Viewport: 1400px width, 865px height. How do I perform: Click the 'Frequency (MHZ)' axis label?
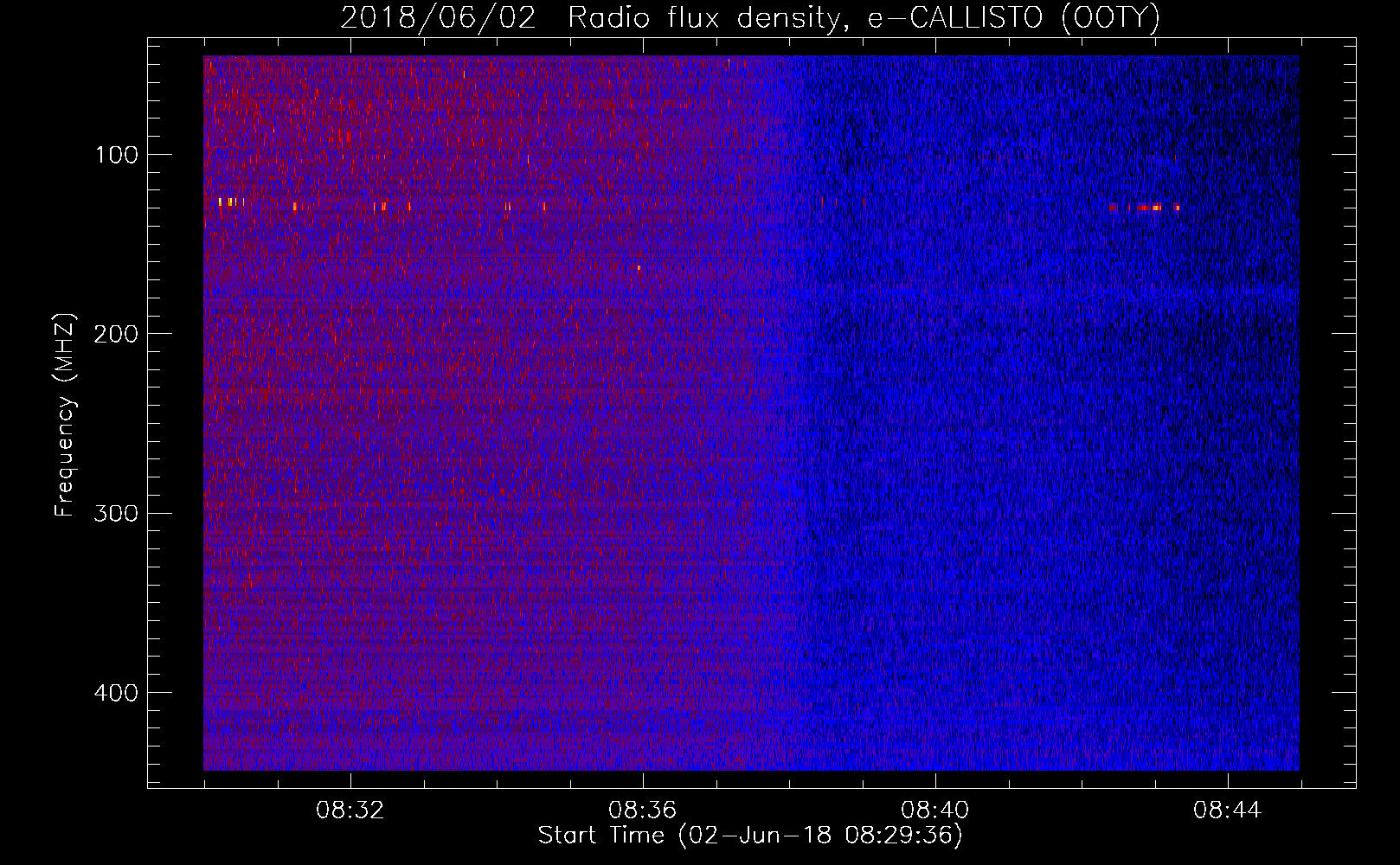(x=65, y=414)
